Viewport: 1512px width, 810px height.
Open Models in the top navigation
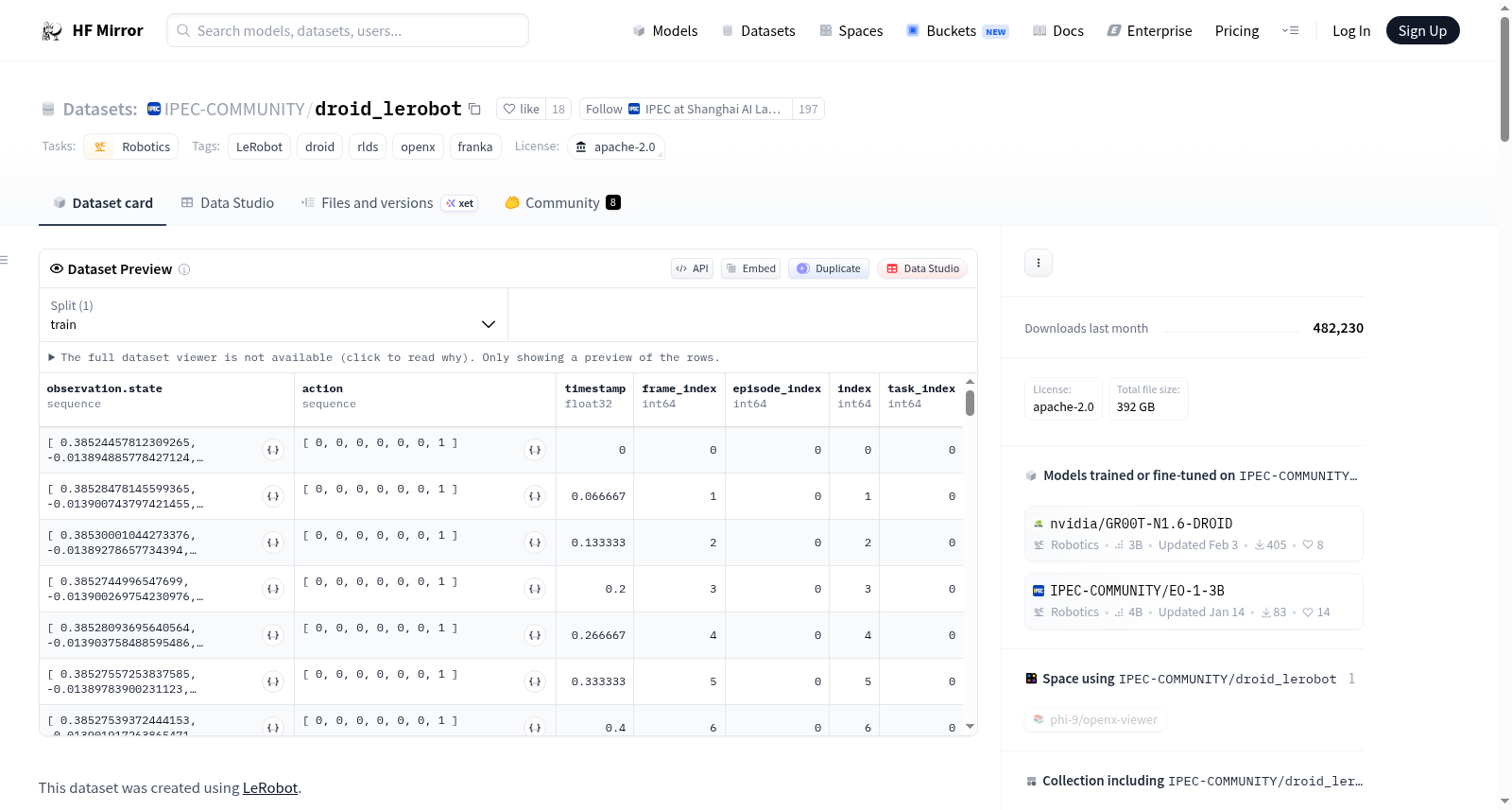[665, 31]
